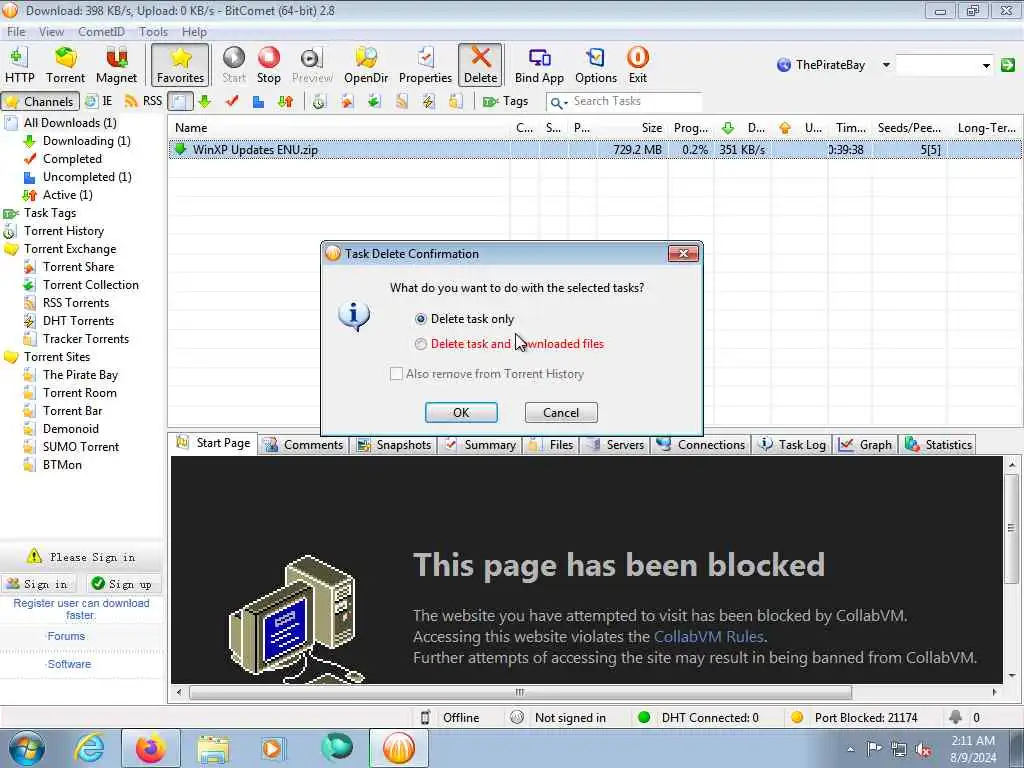Click green down-arrow downloading filter icon

[204, 101]
